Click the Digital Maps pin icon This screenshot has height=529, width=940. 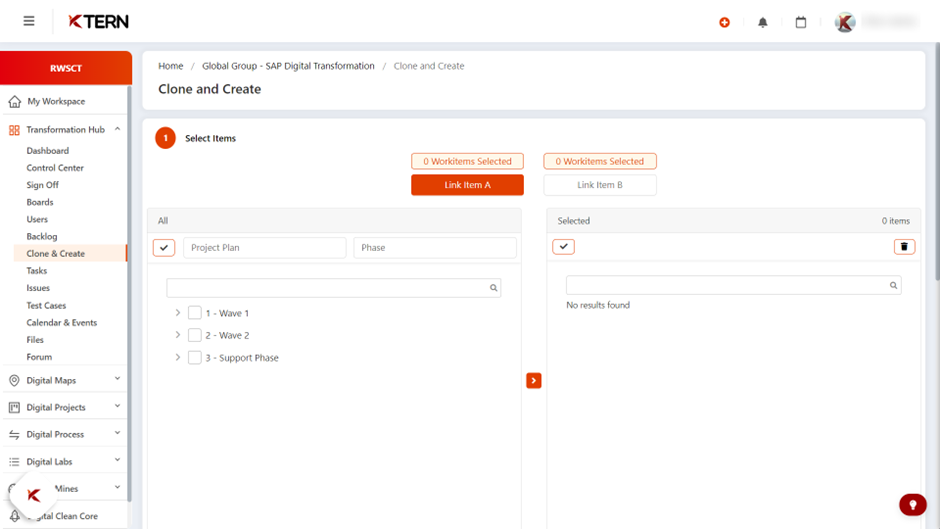coord(14,380)
